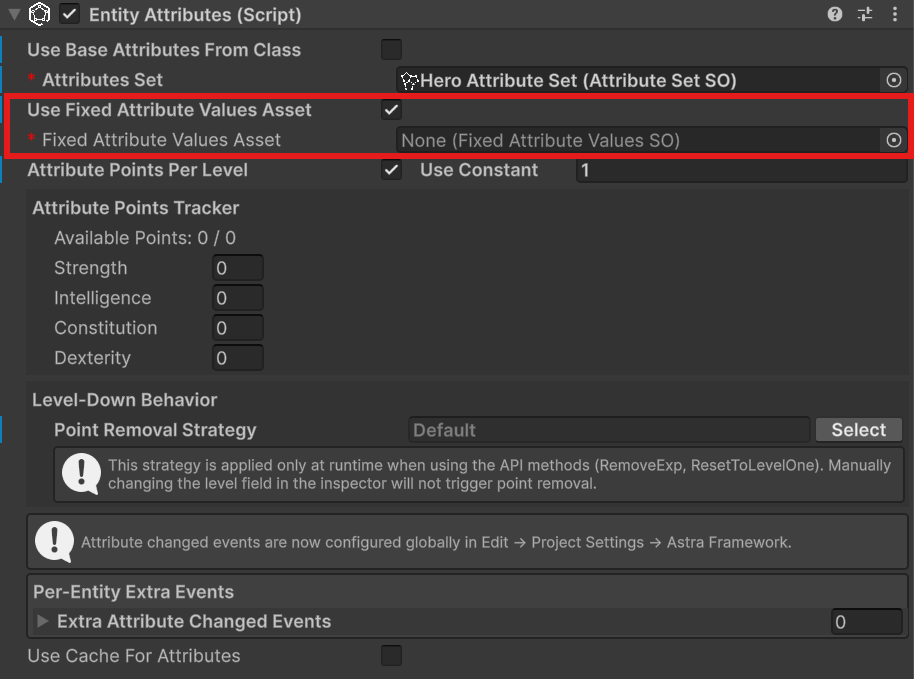Click the Select strategy button
Viewport: 915px width, 679px height.
click(x=858, y=430)
